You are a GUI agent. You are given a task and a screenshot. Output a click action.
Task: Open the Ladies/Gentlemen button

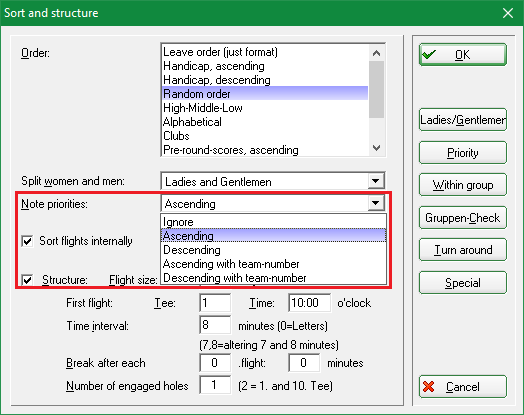coord(463,120)
